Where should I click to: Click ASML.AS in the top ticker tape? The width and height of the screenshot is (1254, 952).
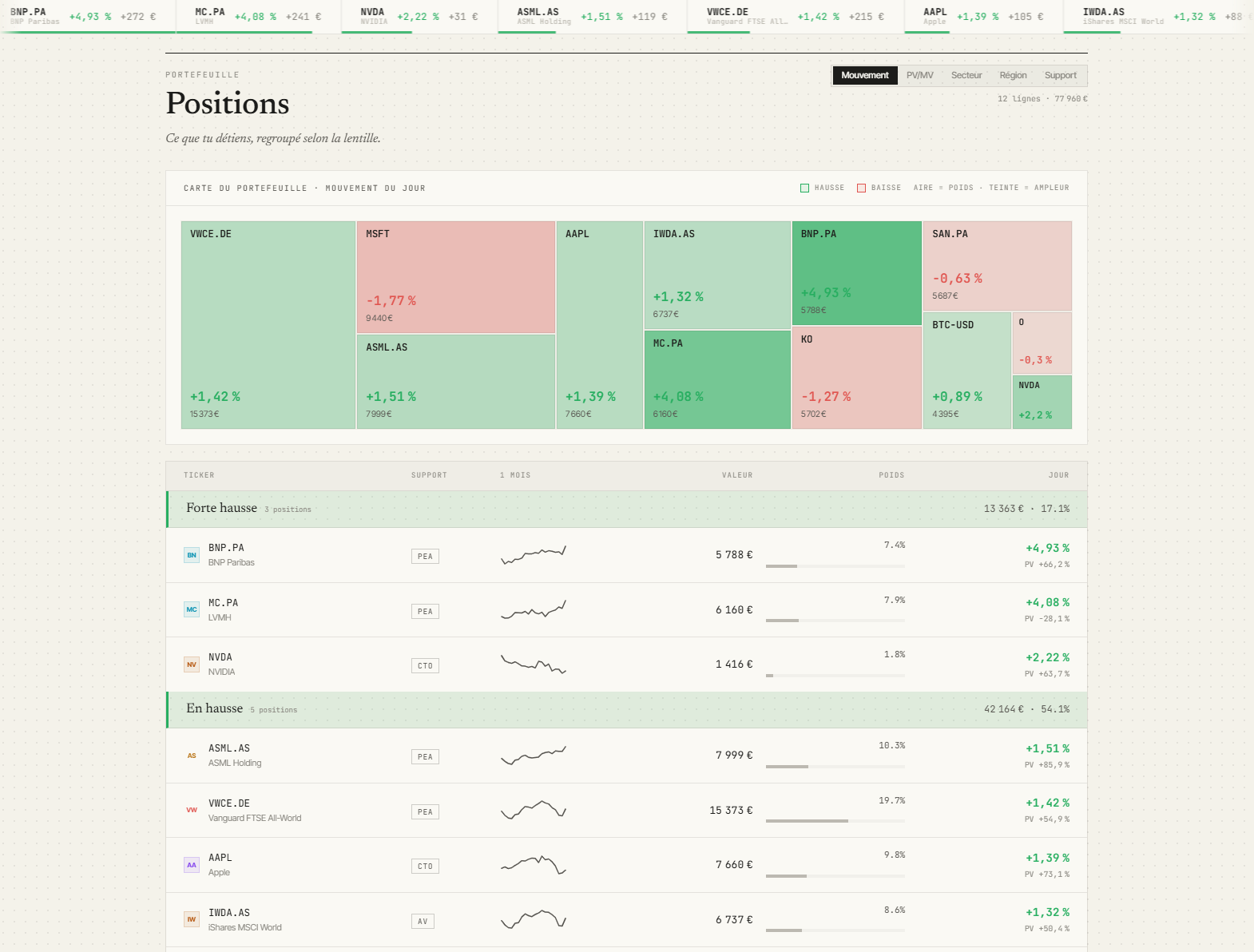pyautogui.click(x=592, y=16)
